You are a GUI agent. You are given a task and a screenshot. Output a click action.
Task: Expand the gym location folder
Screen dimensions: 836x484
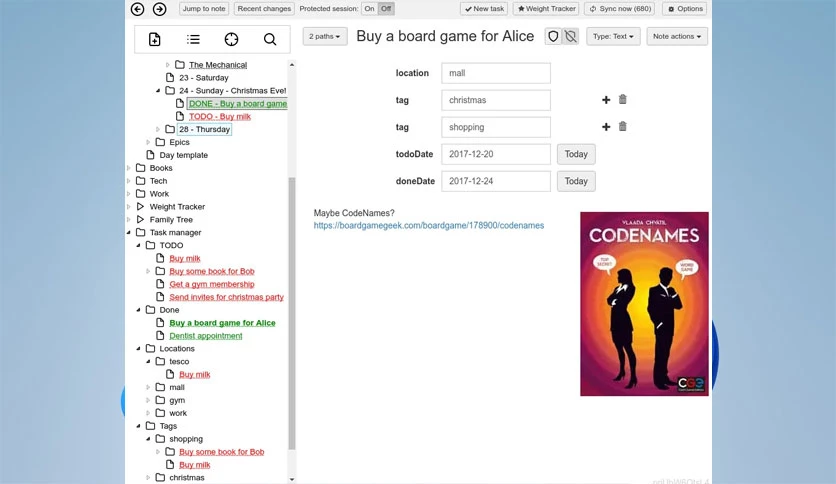click(x=148, y=400)
